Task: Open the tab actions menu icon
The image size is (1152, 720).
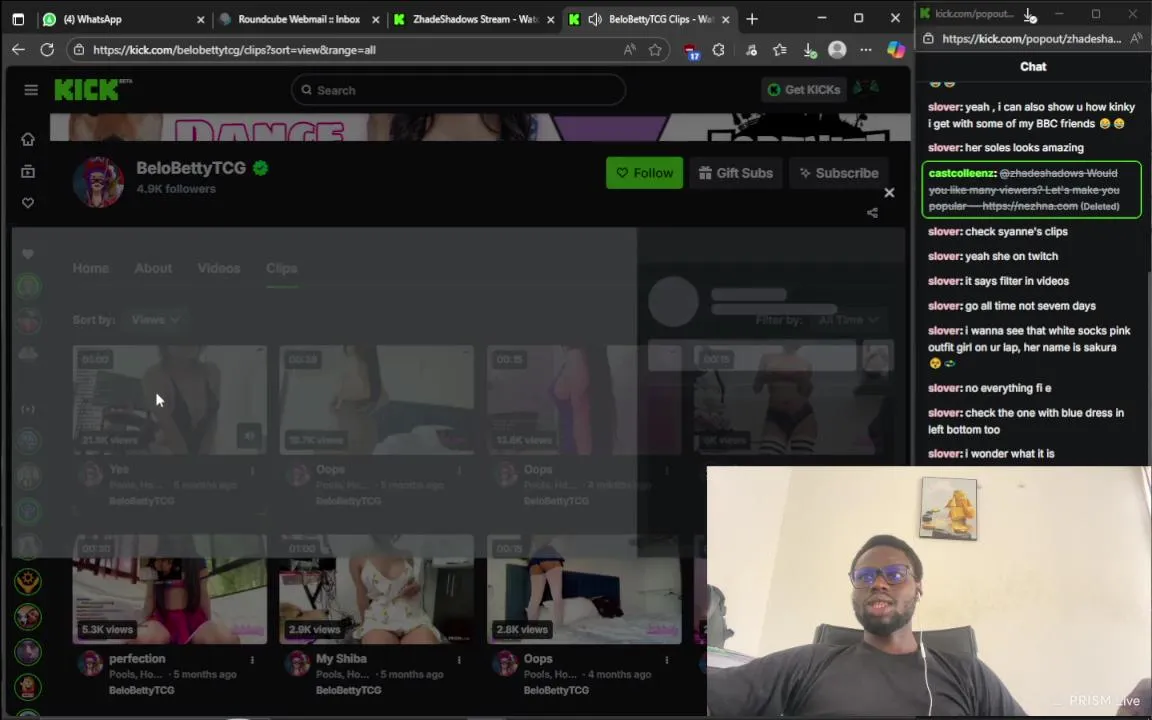Action: click(x=18, y=19)
